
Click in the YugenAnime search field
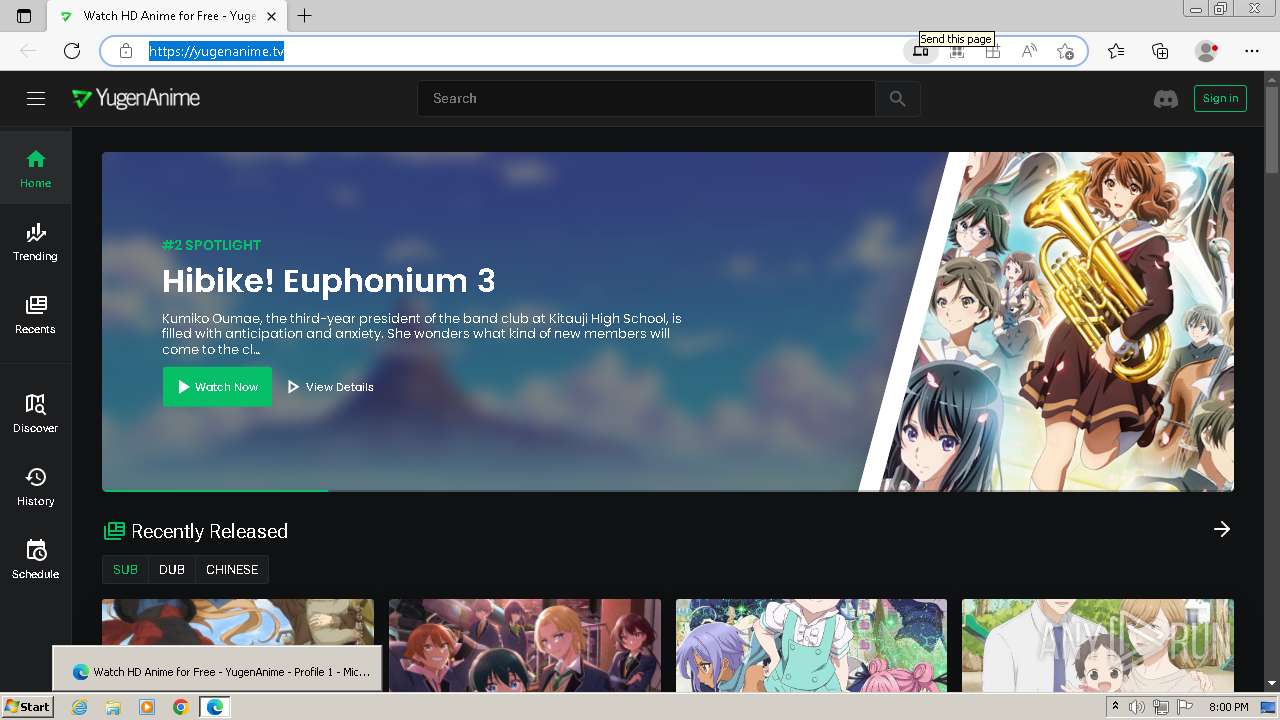(646, 98)
